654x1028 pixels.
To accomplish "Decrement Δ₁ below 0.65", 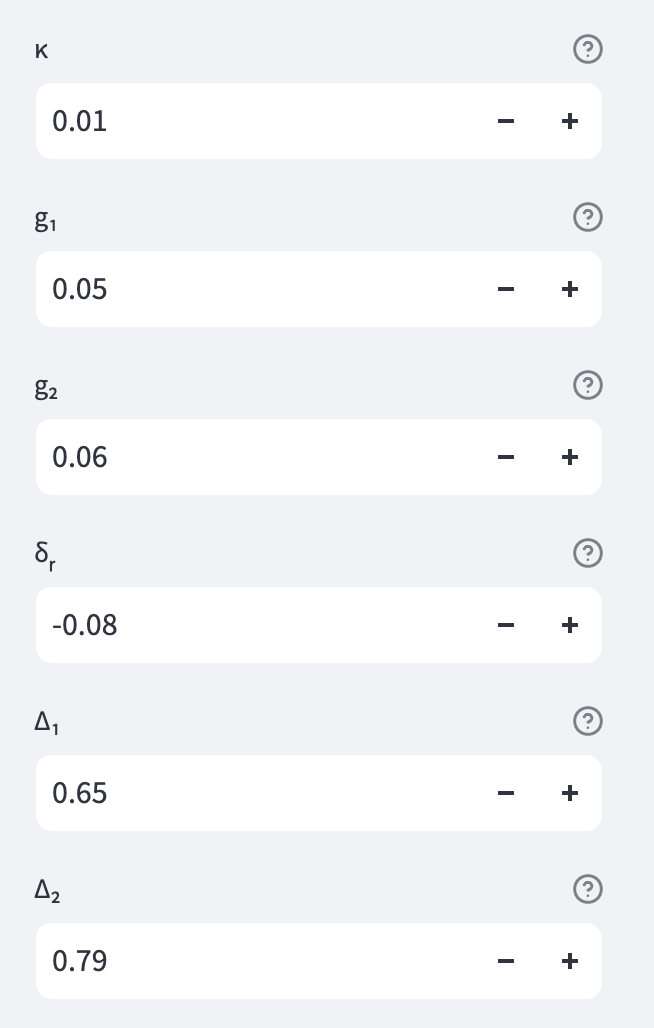I will coord(506,793).
